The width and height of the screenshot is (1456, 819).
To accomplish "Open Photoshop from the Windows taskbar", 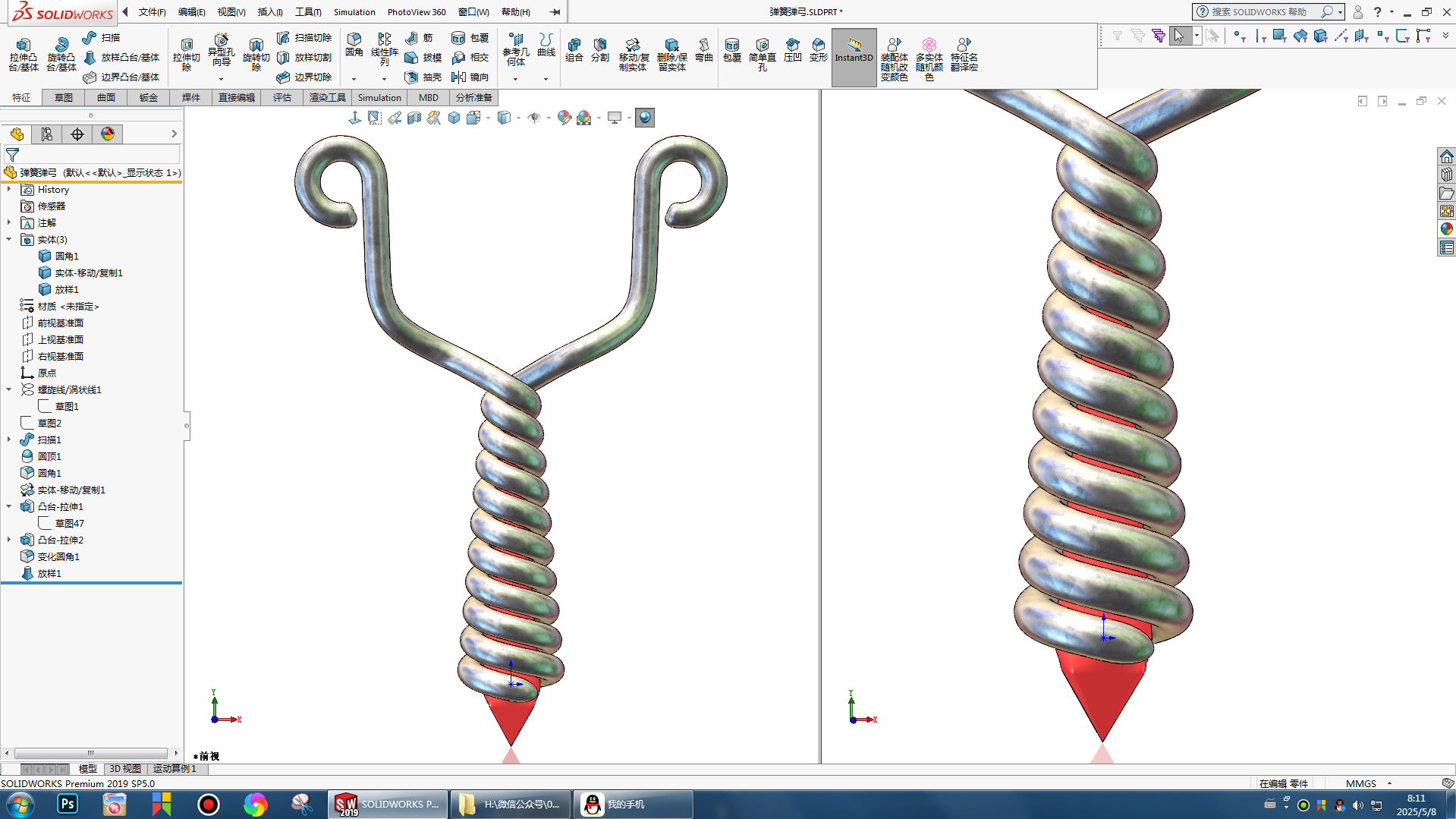I will point(68,804).
